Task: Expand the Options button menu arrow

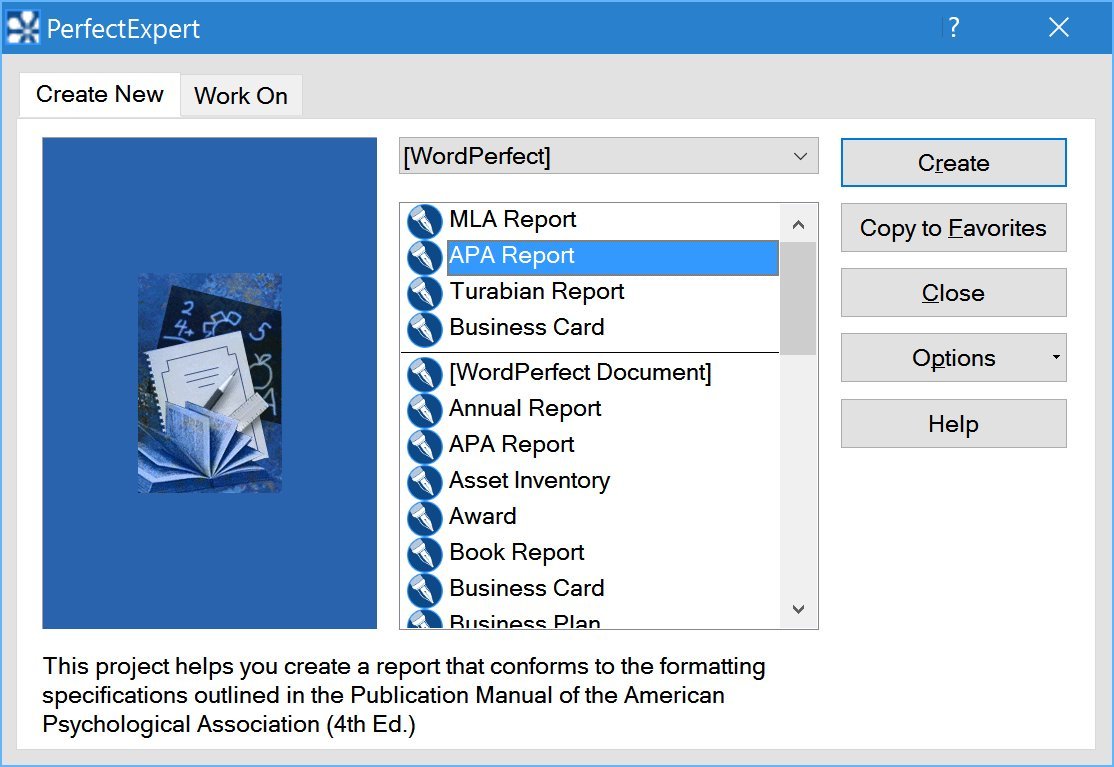Action: 1056,358
